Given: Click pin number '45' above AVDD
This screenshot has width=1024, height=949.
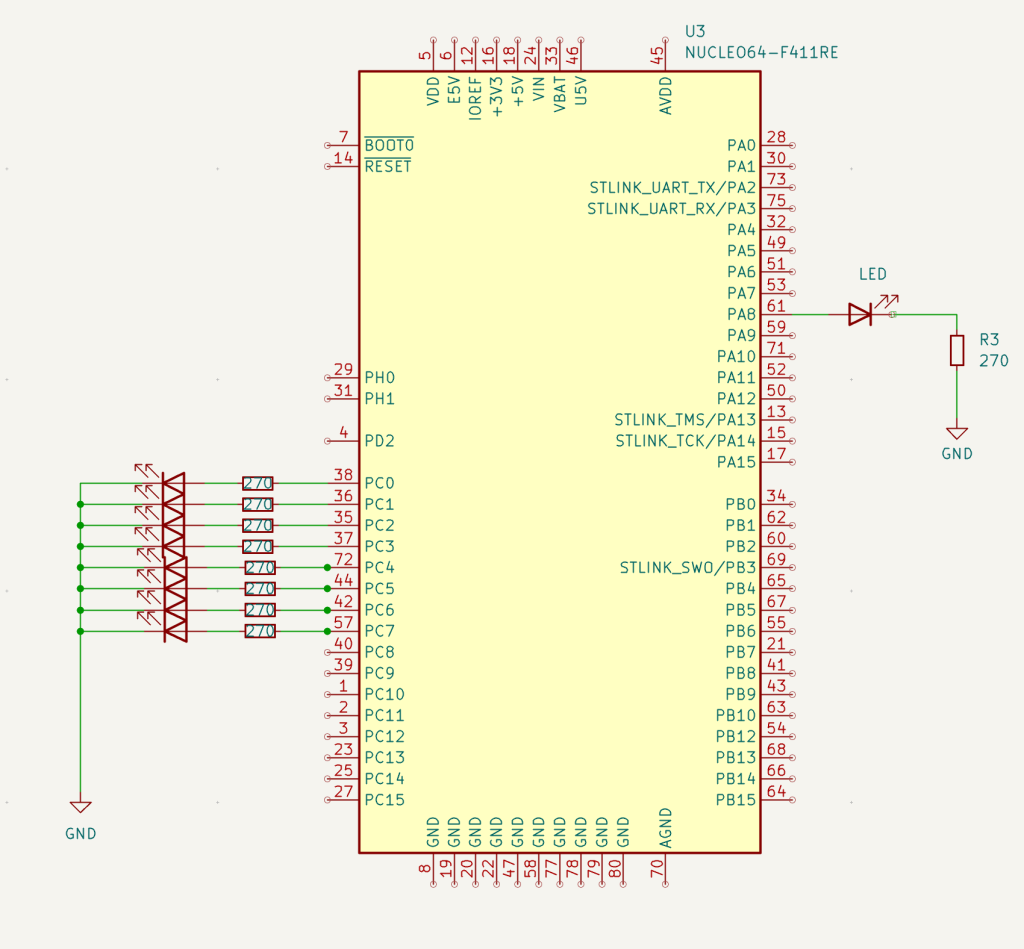Looking at the screenshot, I should pyautogui.click(x=657, y=56).
